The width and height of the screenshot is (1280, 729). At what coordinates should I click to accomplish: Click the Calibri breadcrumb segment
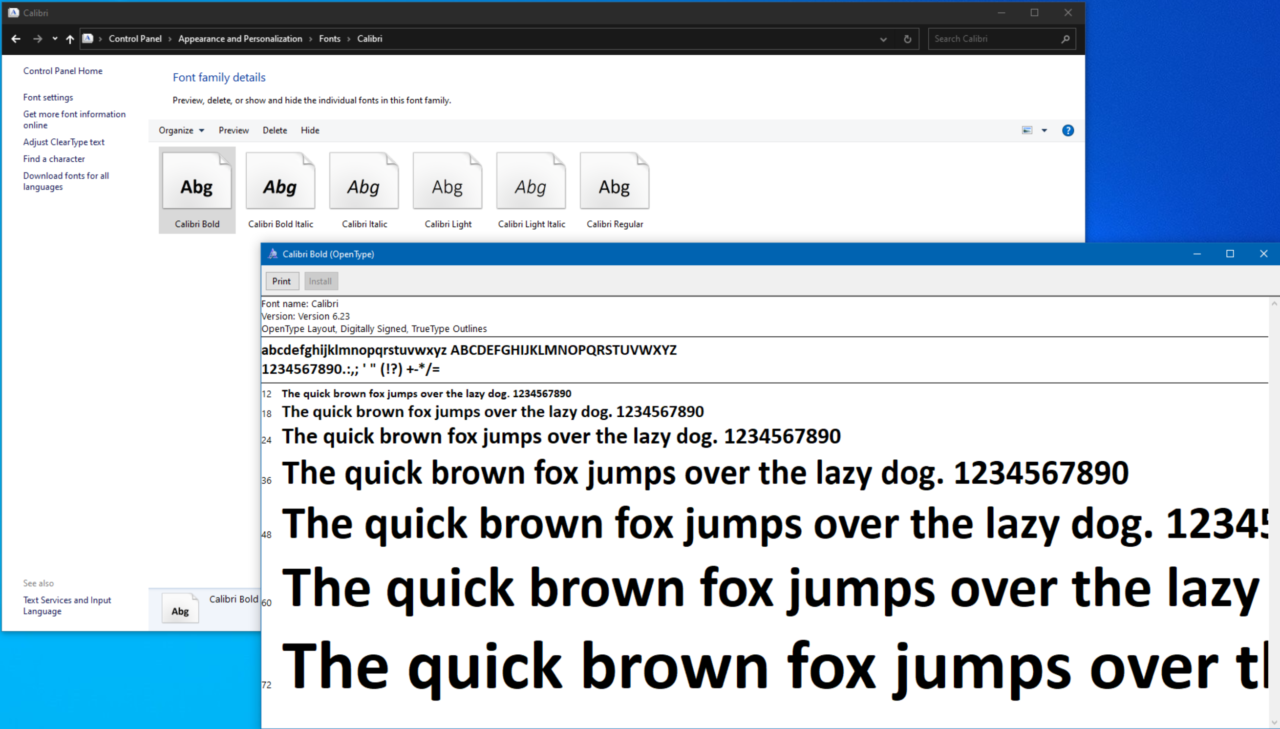click(370, 39)
